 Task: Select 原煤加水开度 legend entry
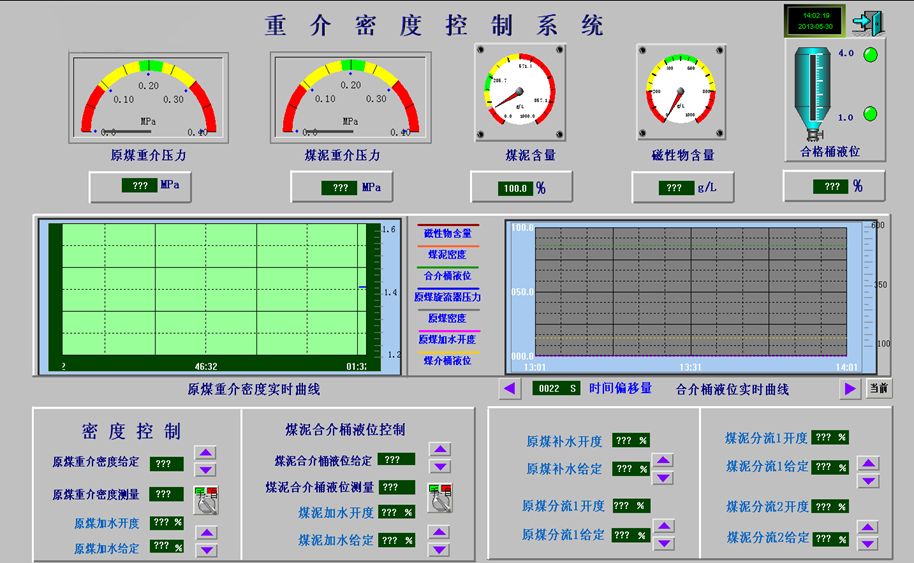[447, 339]
